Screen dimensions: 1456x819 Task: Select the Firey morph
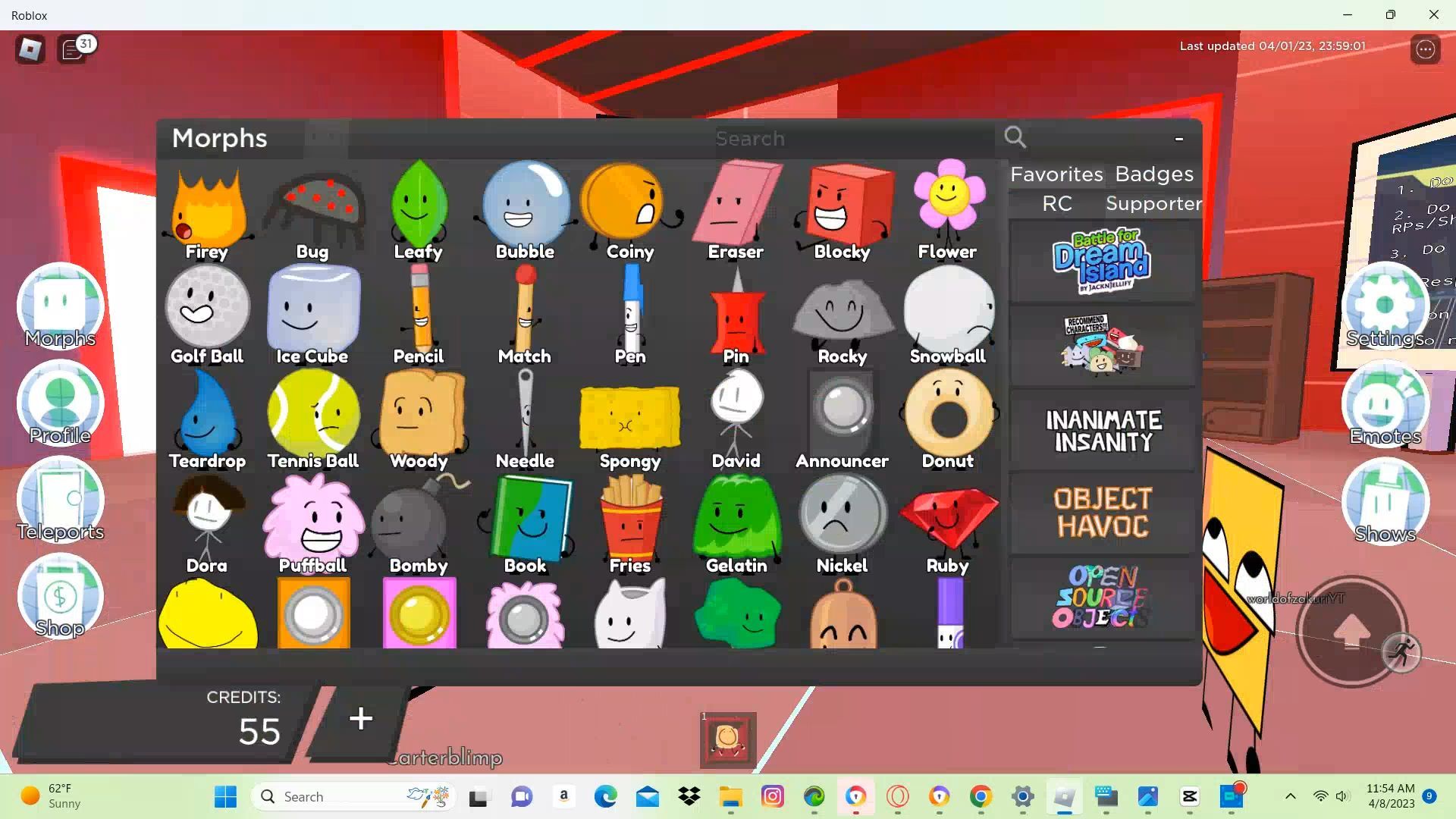pos(207,211)
